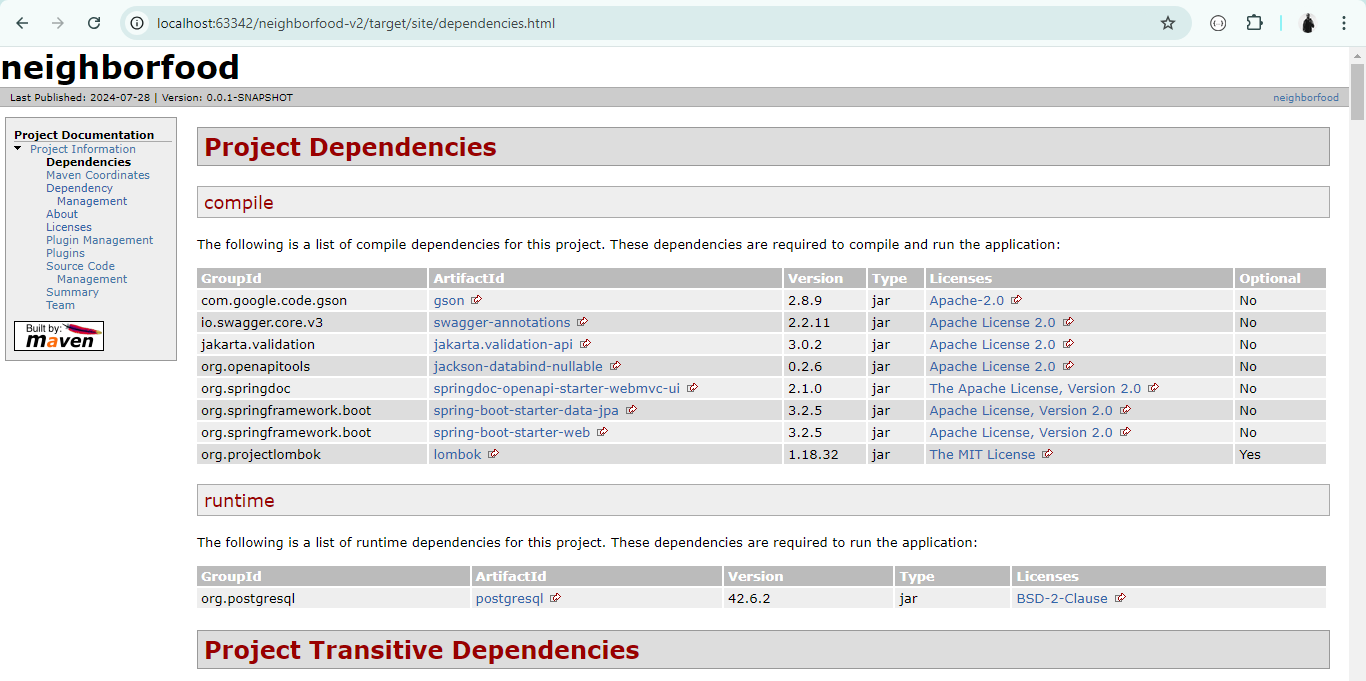
Task: Click version 42.6.2 cell
Action: tap(808, 598)
